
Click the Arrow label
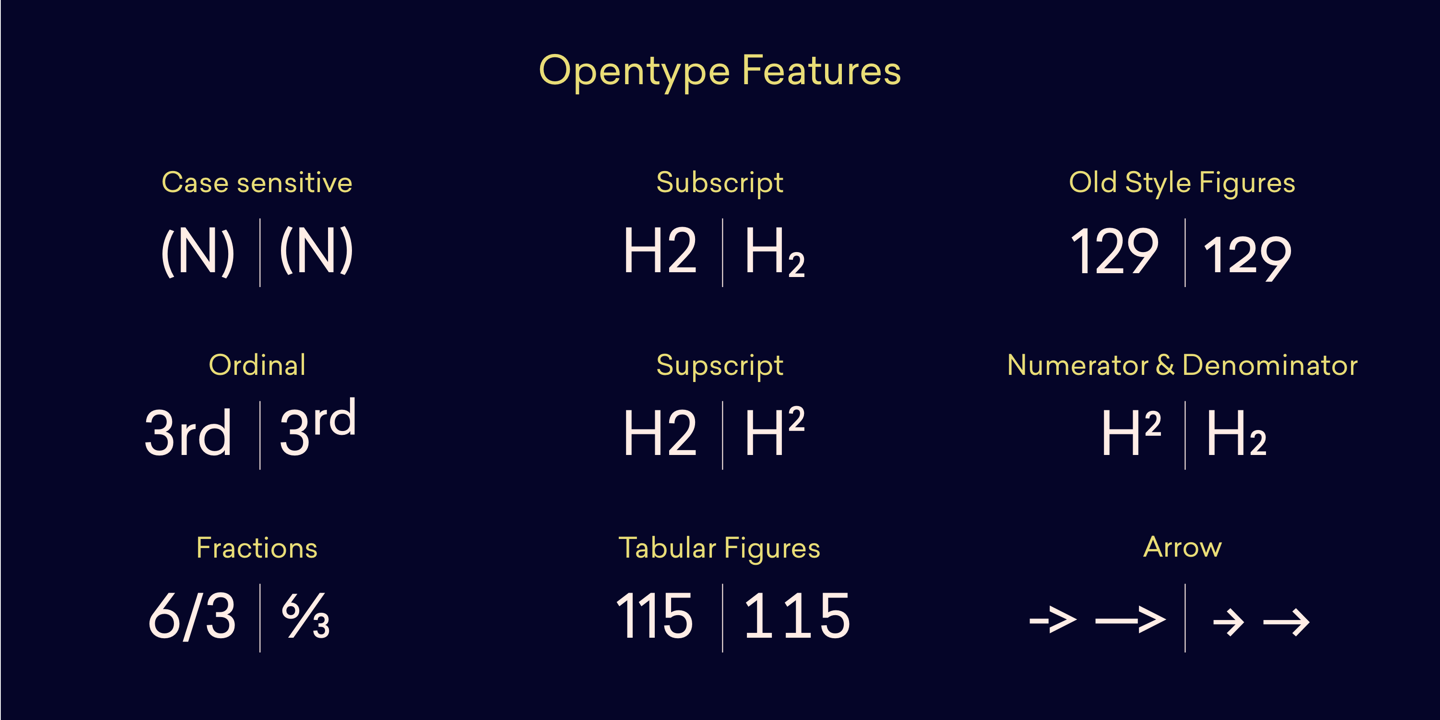point(1182,547)
